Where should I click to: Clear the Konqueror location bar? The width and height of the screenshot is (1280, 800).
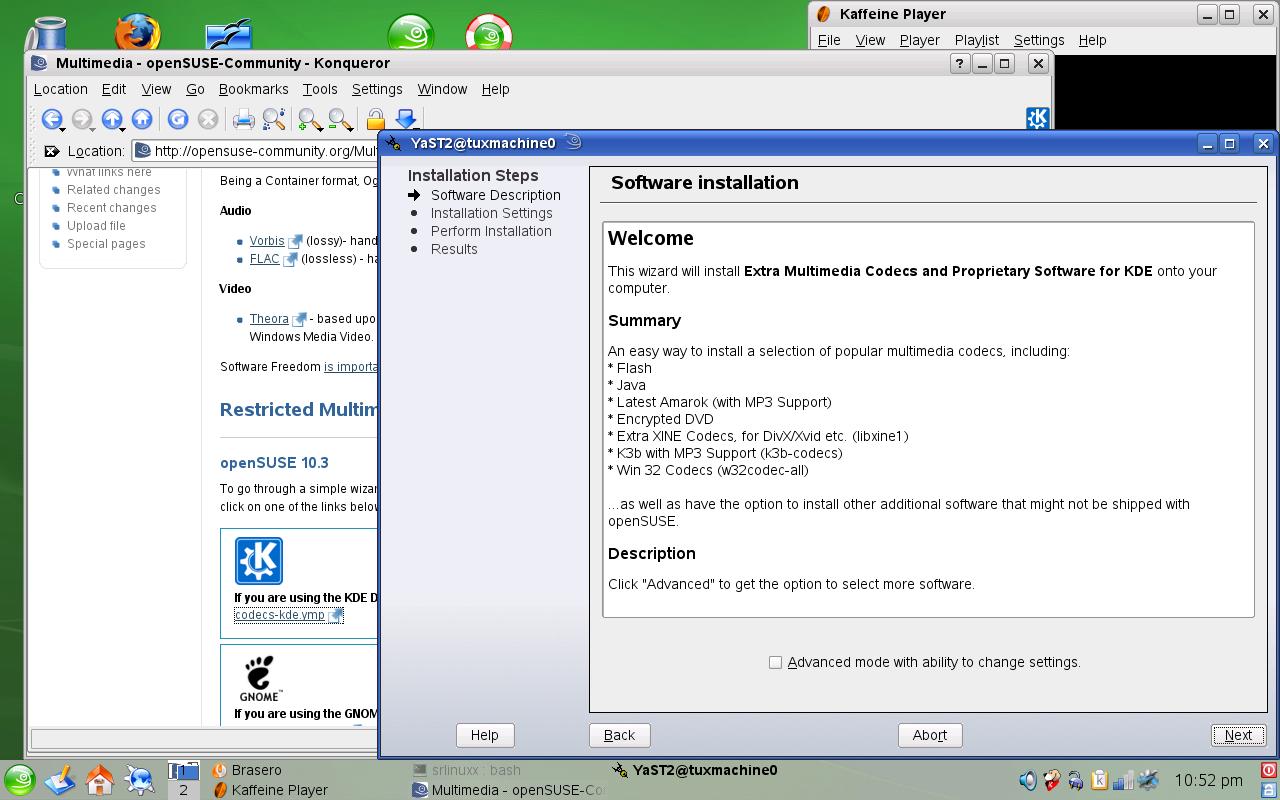coord(52,151)
